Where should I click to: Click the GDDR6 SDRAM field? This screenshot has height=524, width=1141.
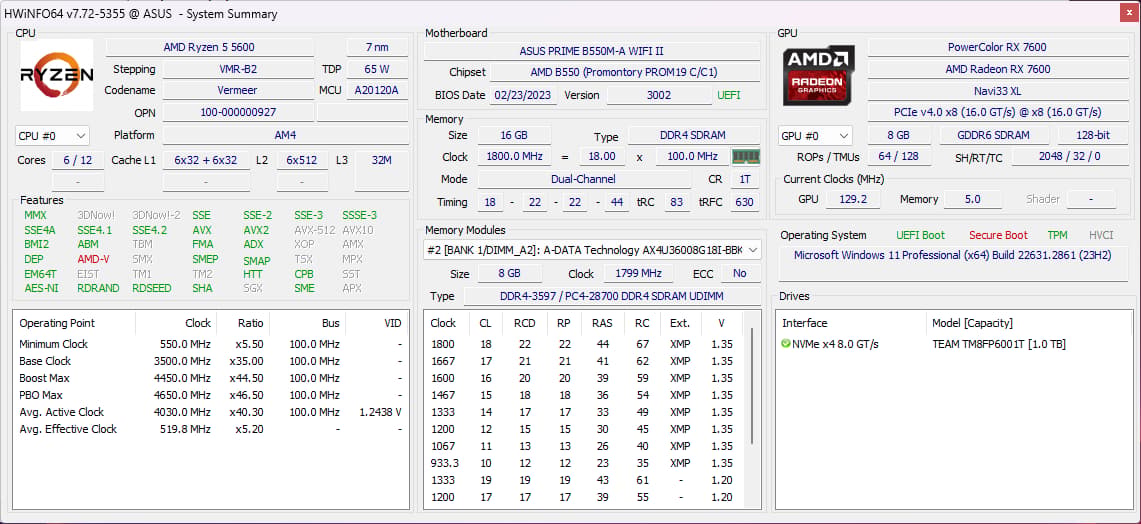click(x=994, y=135)
